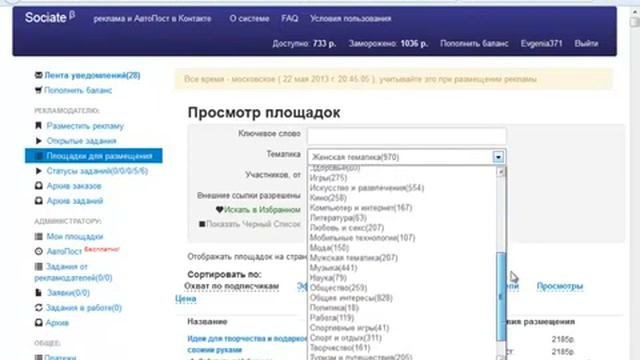Image resolution: width=640 pixels, height=360 pixels.
Task: Select Творчество(161) option
Action: 340,348
